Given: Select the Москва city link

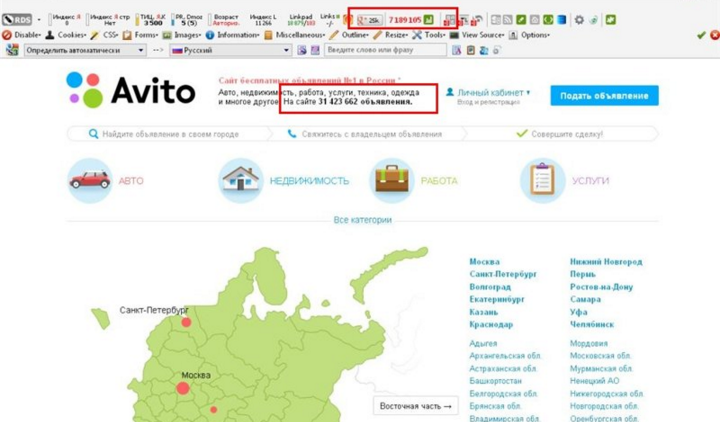Looking at the screenshot, I should click(x=484, y=262).
